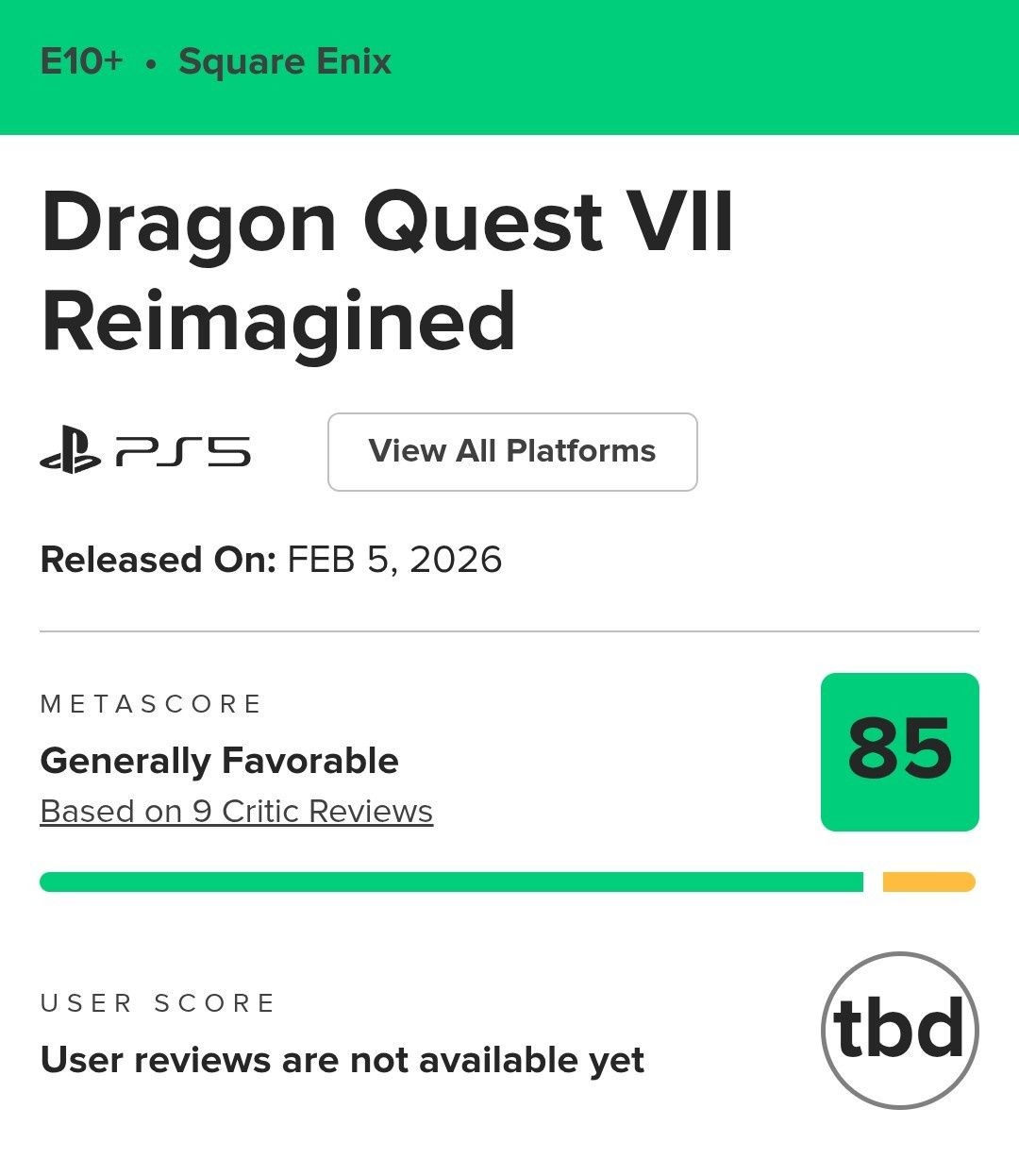Select the Generally Favorable verdict text

point(219,761)
